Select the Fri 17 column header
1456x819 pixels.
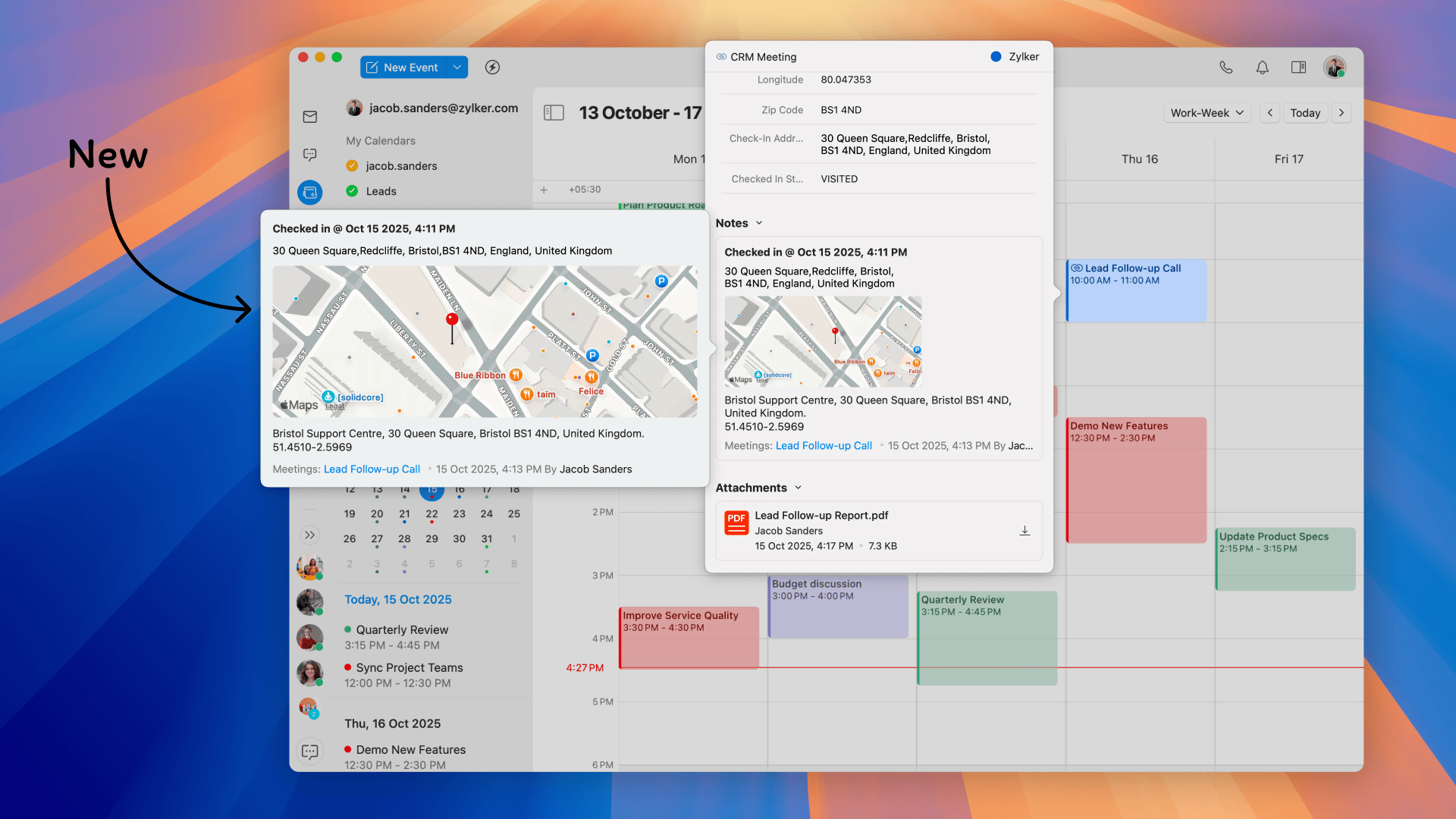(x=1288, y=159)
